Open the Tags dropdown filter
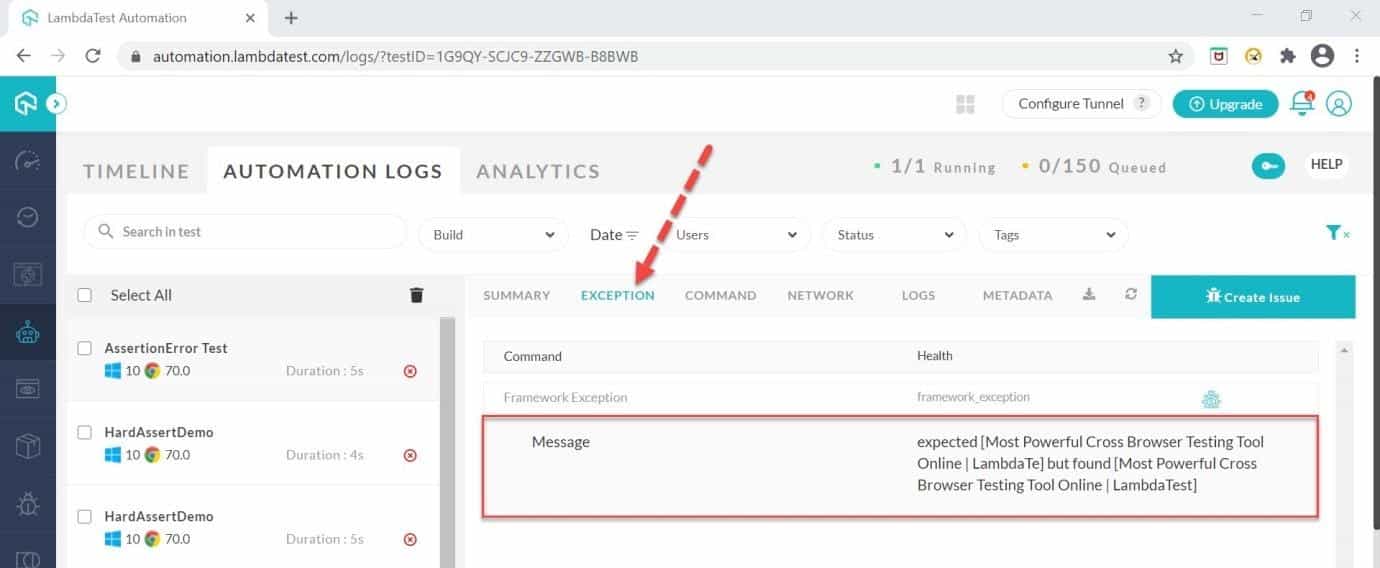The image size is (1380, 568). pos(1053,235)
